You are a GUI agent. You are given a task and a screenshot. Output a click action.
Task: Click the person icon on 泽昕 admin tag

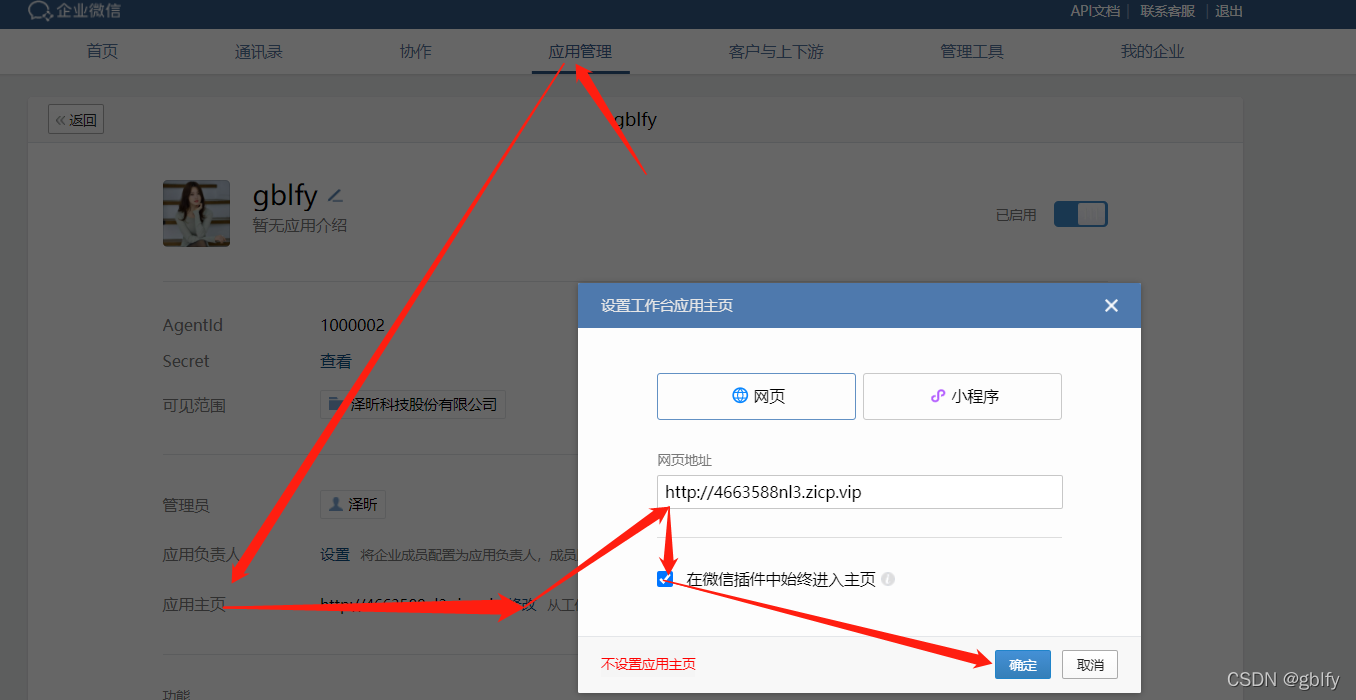click(336, 504)
